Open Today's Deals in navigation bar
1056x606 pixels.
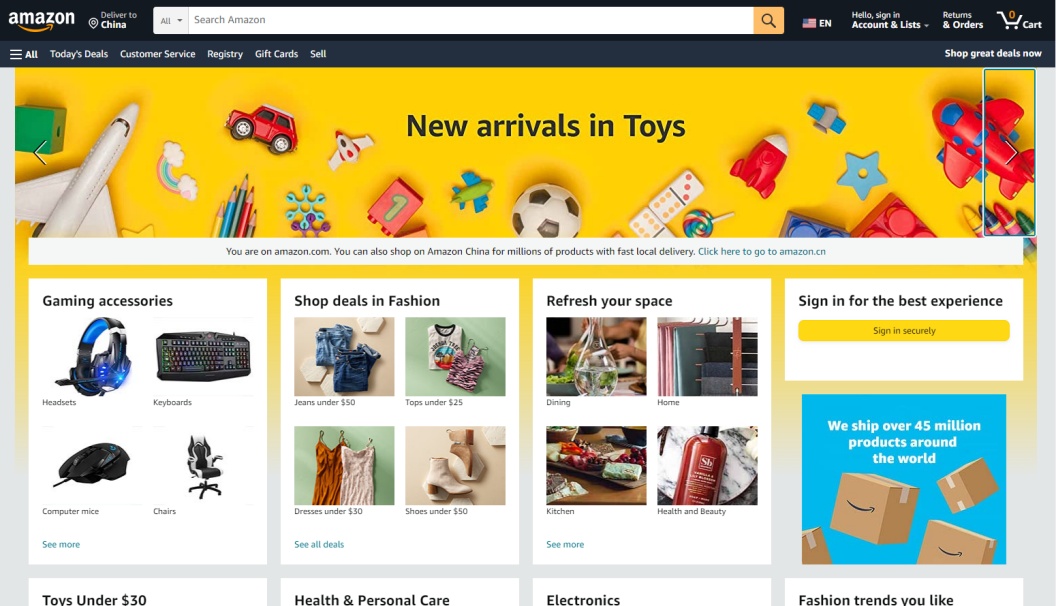[x=79, y=54]
